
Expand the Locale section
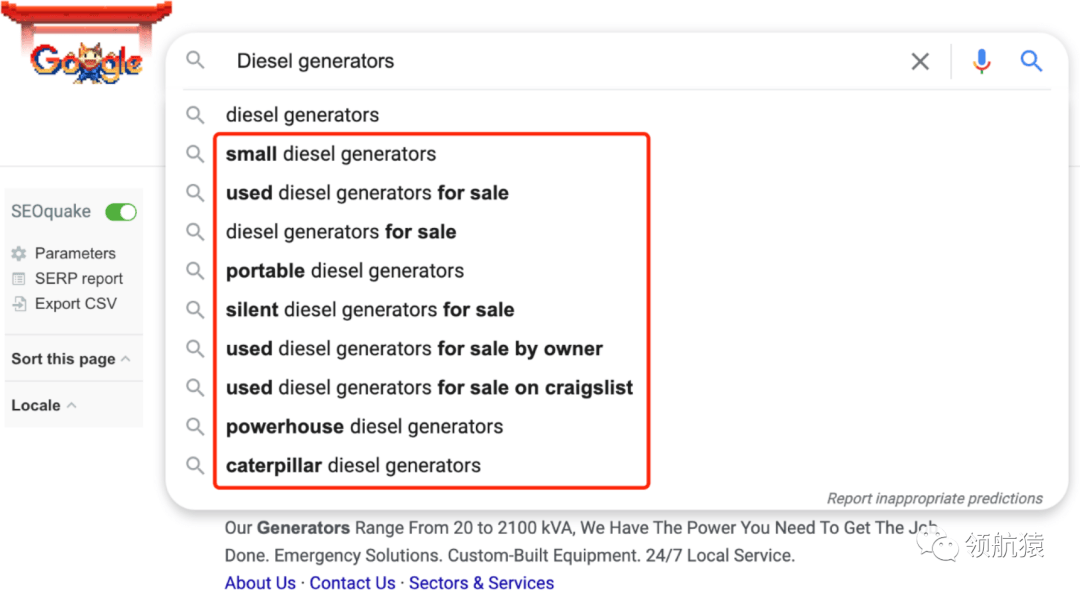pyautogui.click(x=43, y=405)
